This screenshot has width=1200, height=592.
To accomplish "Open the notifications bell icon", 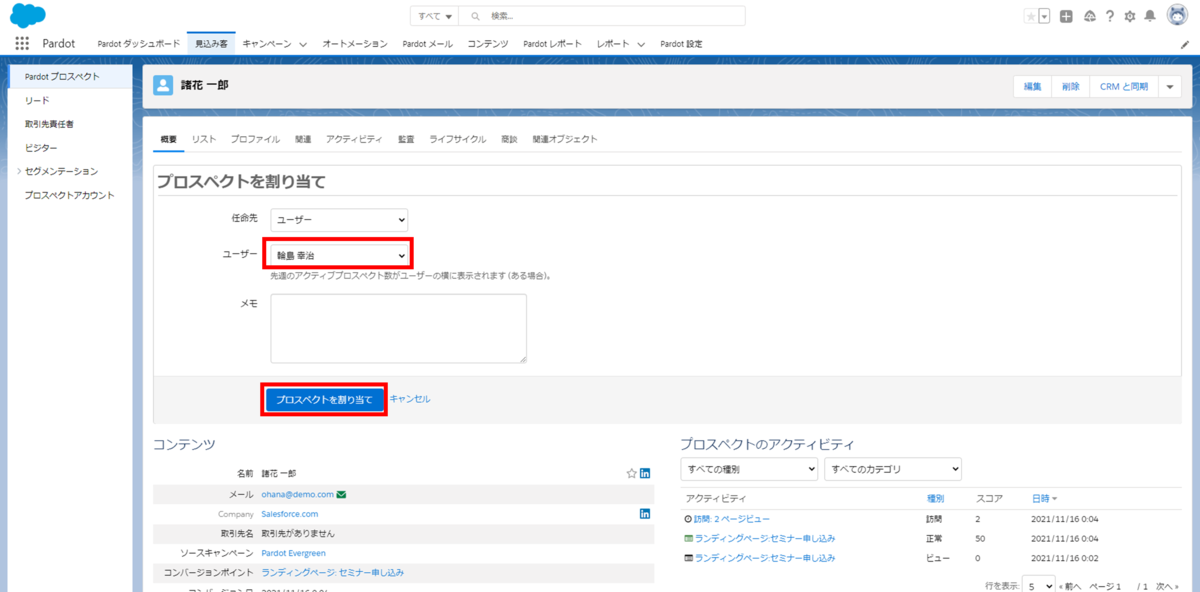I will point(1150,16).
